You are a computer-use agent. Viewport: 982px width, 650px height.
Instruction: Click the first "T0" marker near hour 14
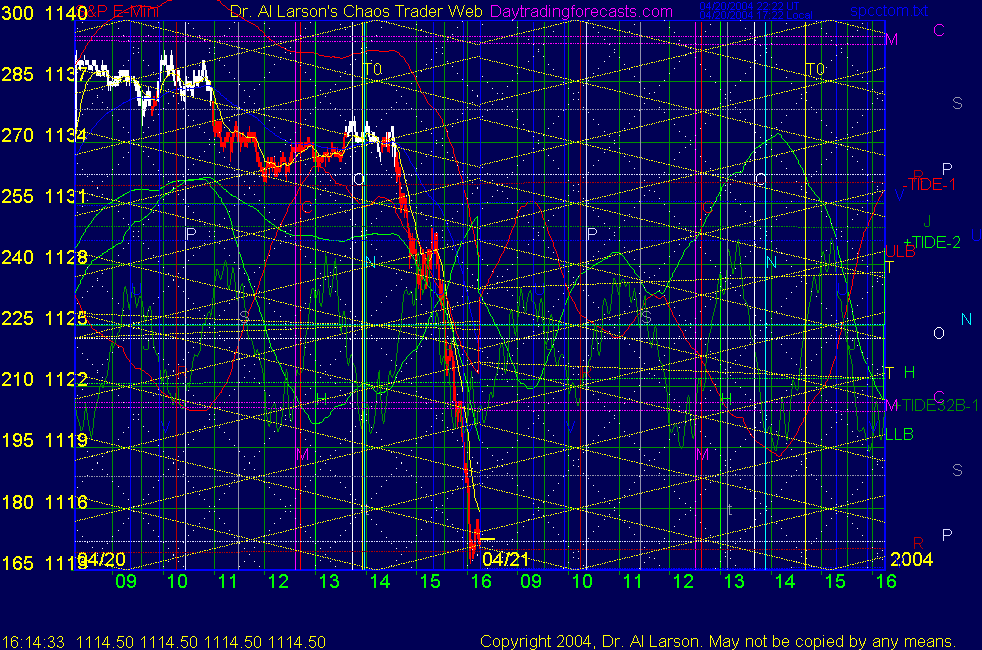373,69
